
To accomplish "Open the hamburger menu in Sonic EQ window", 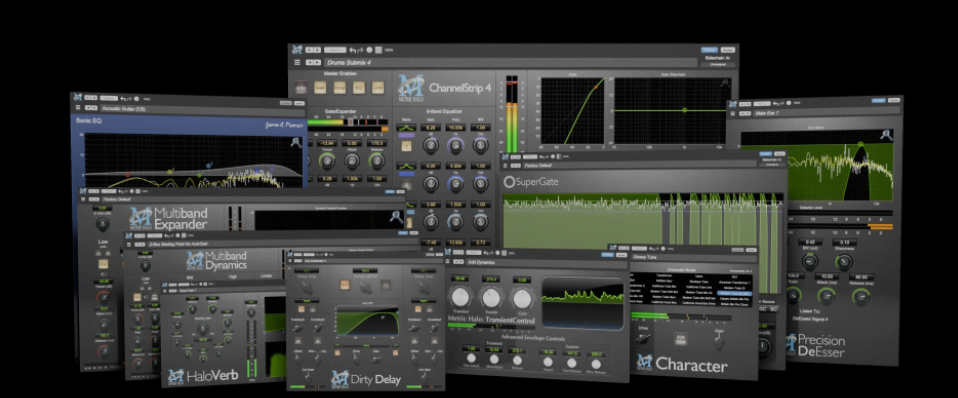I will (x=78, y=108).
